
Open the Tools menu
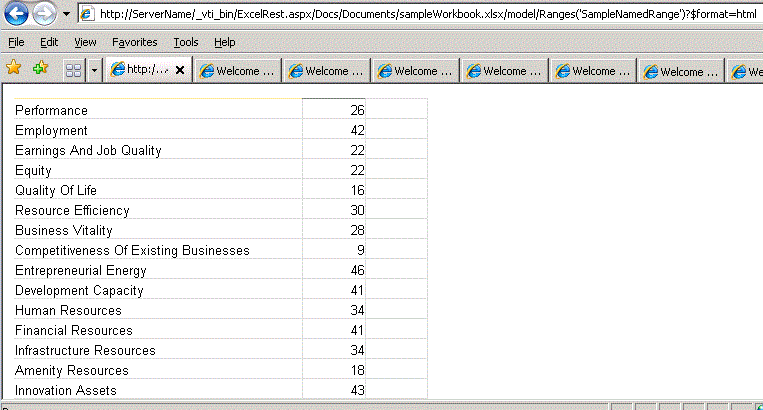pyautogui.click(x=186, y=42)
